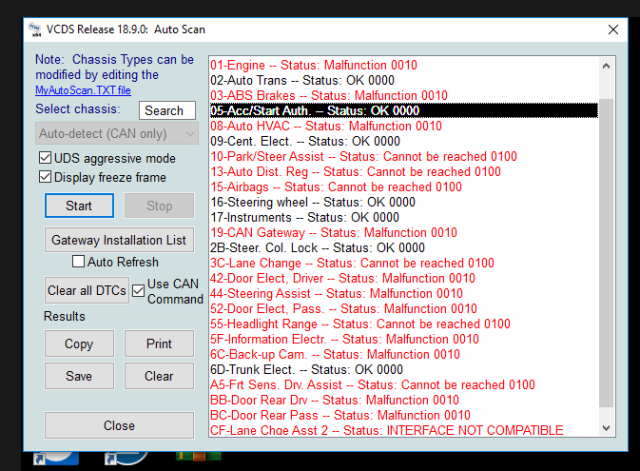This screenshot has width=640, height=471.
Task: Click the VCDS app icon in the title bar
Action: tap(35, 30)
